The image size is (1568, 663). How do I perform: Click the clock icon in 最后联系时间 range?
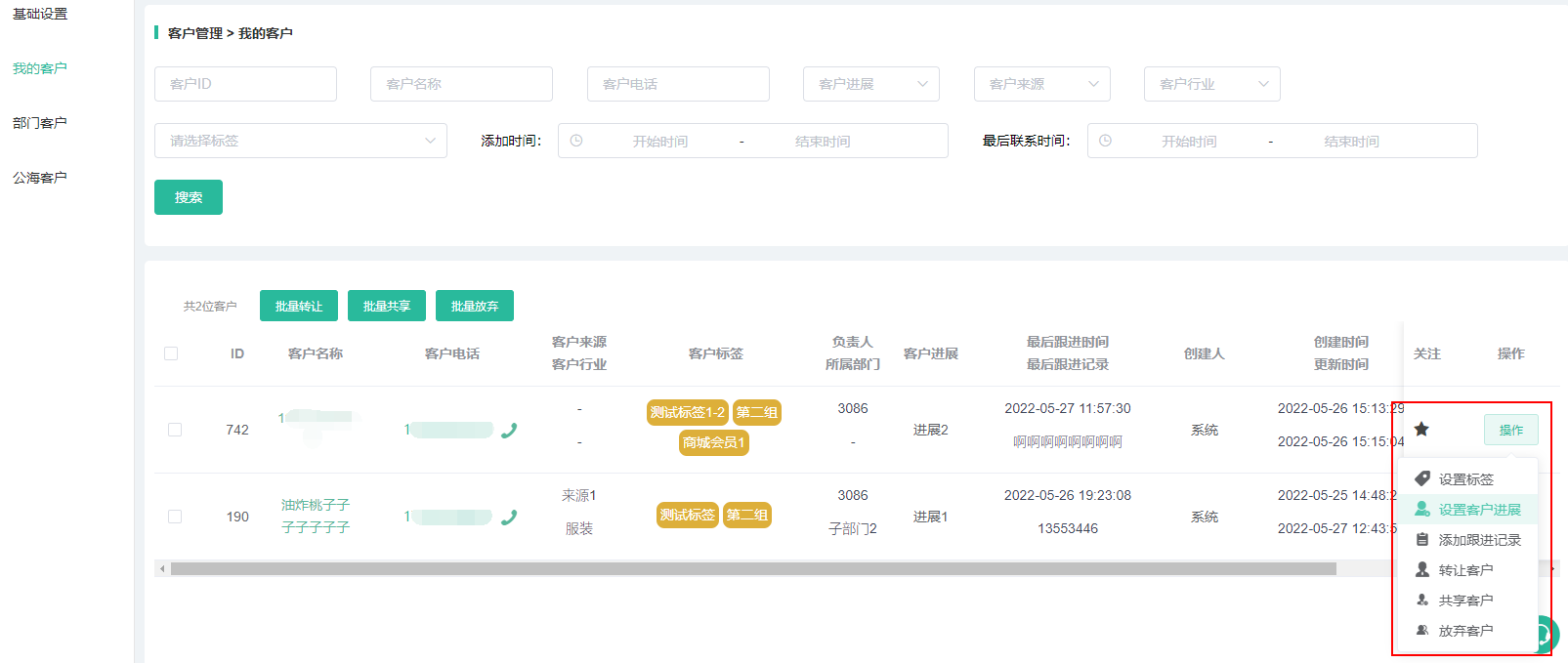tap(1105, 141)
